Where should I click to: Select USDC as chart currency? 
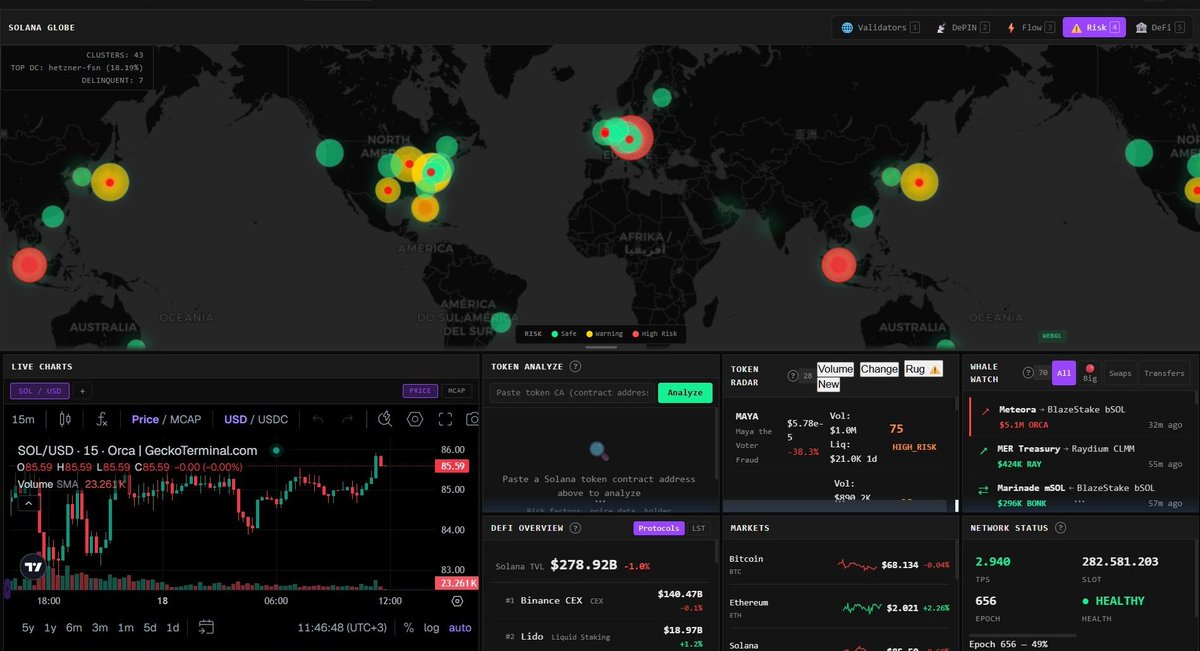click(x=273, y=420)
